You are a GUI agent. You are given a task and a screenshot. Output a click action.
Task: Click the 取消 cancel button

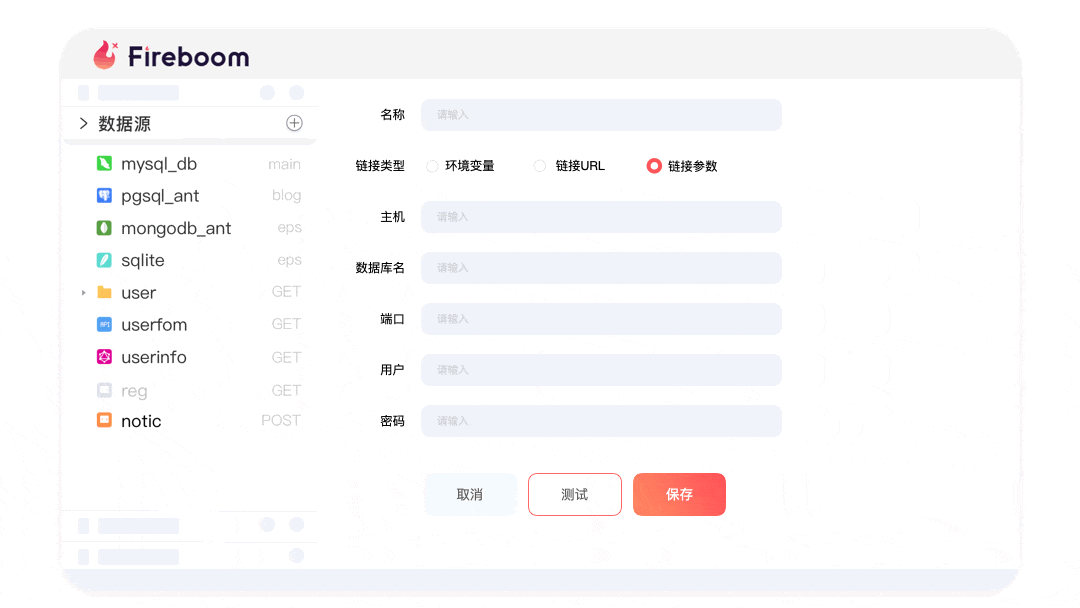(x=470, y=494)
